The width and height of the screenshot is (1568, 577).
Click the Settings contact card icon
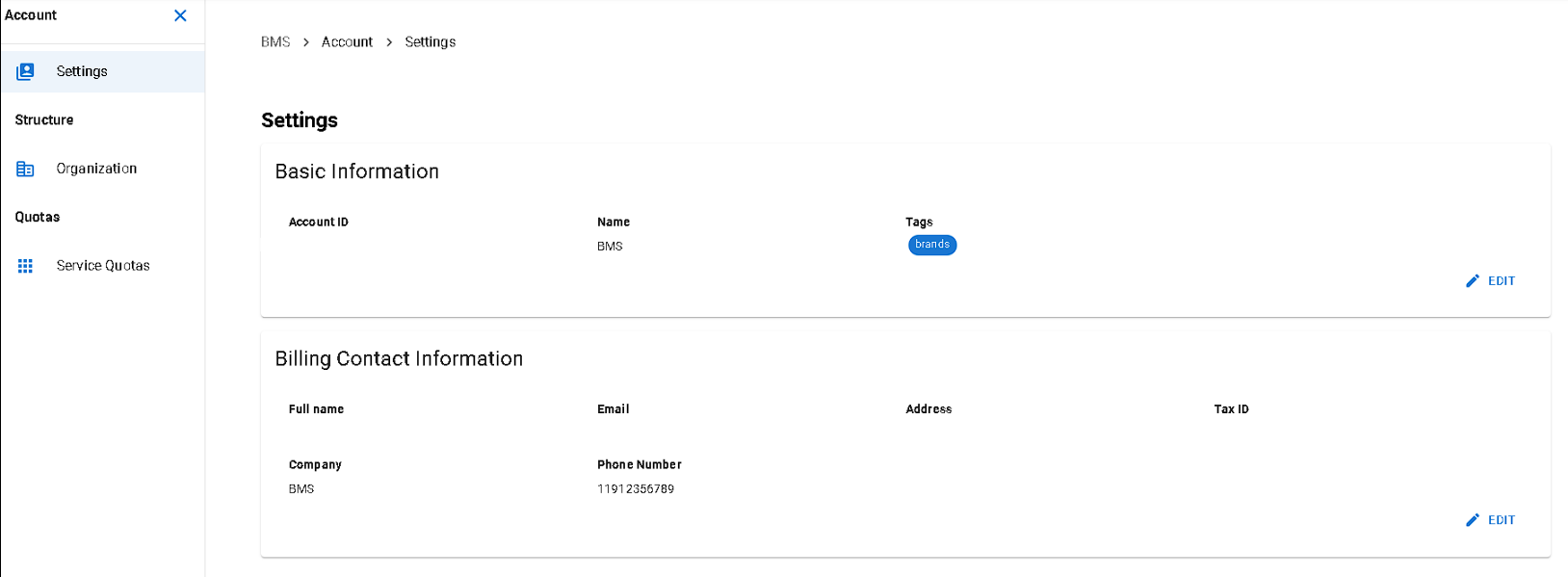[x=26, y=71]
